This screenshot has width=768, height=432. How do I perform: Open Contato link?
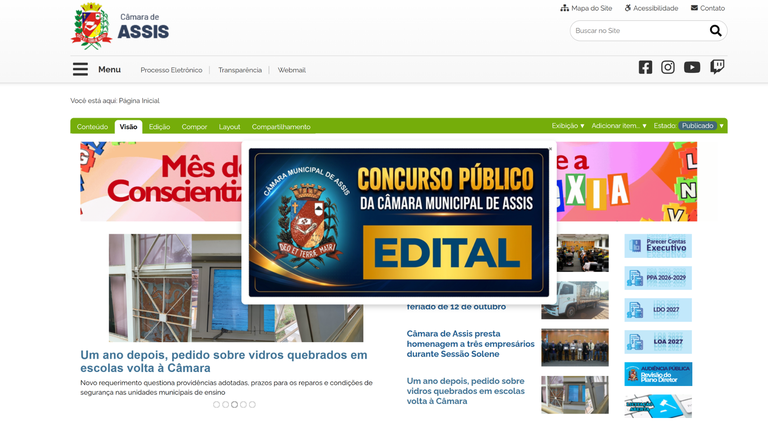click(x=708, y=8)
